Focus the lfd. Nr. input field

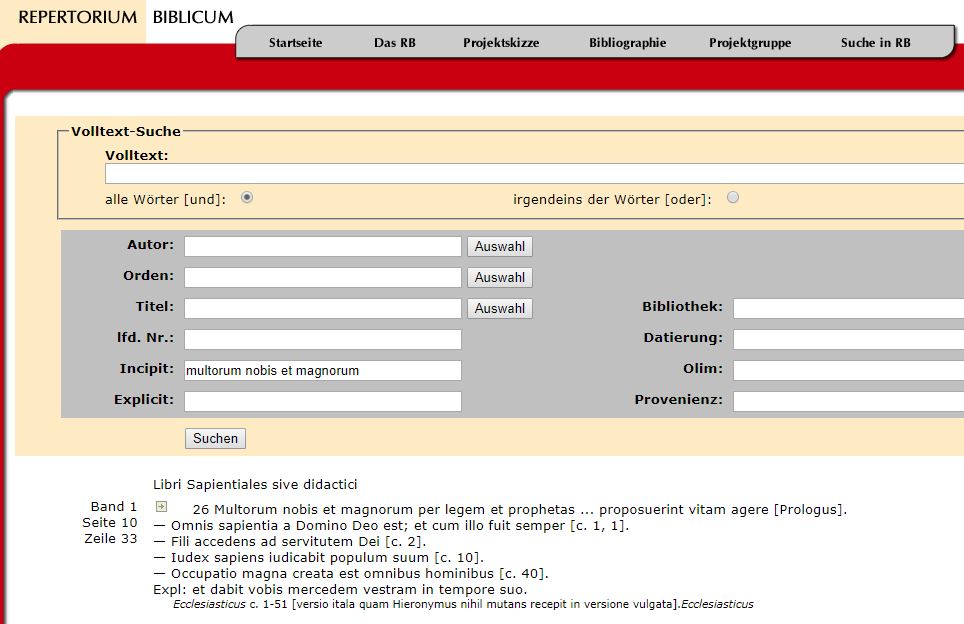(323, 339)
